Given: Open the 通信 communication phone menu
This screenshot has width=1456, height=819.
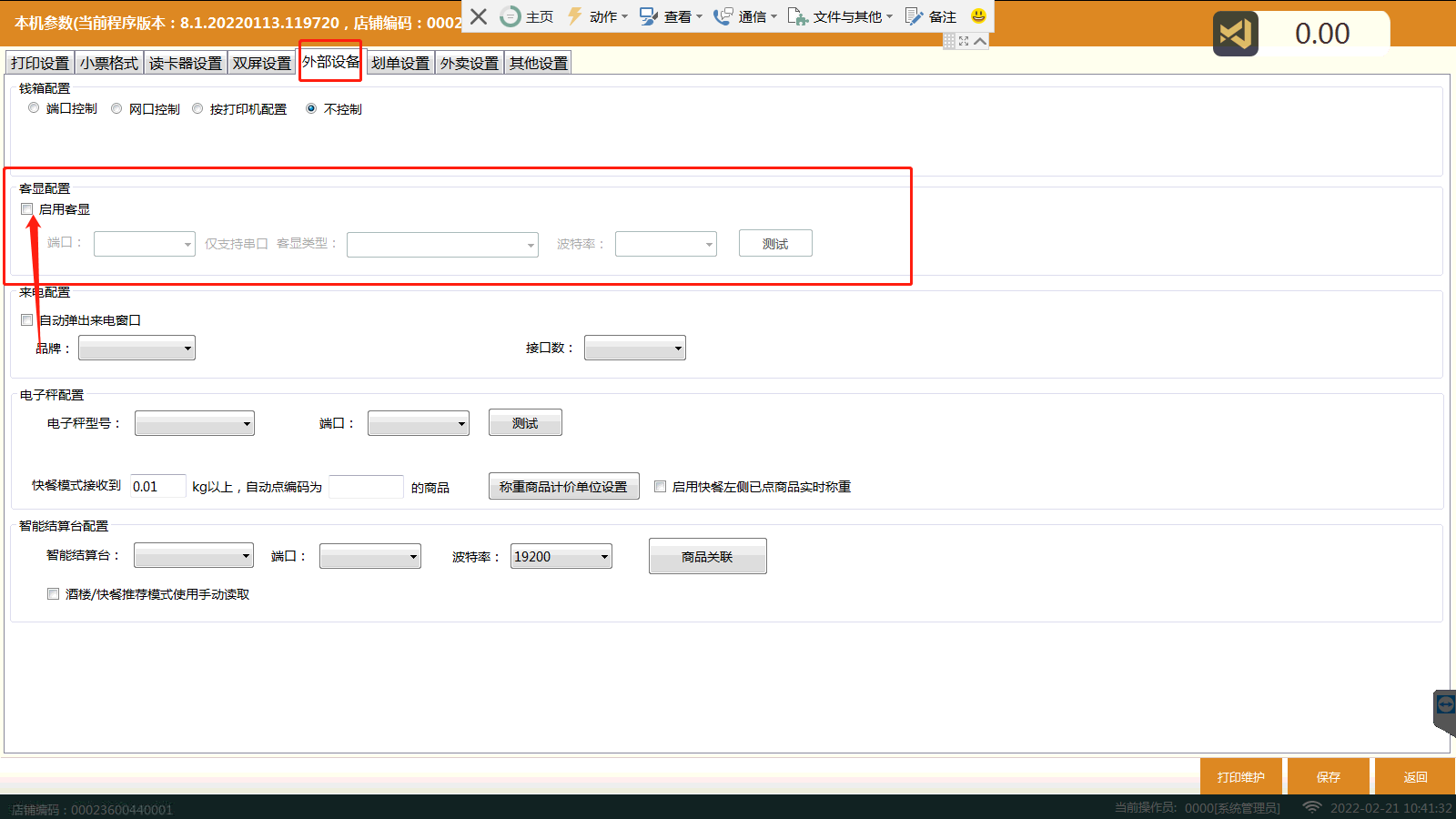Looking at the screenshot, I should tap(745, 16).
